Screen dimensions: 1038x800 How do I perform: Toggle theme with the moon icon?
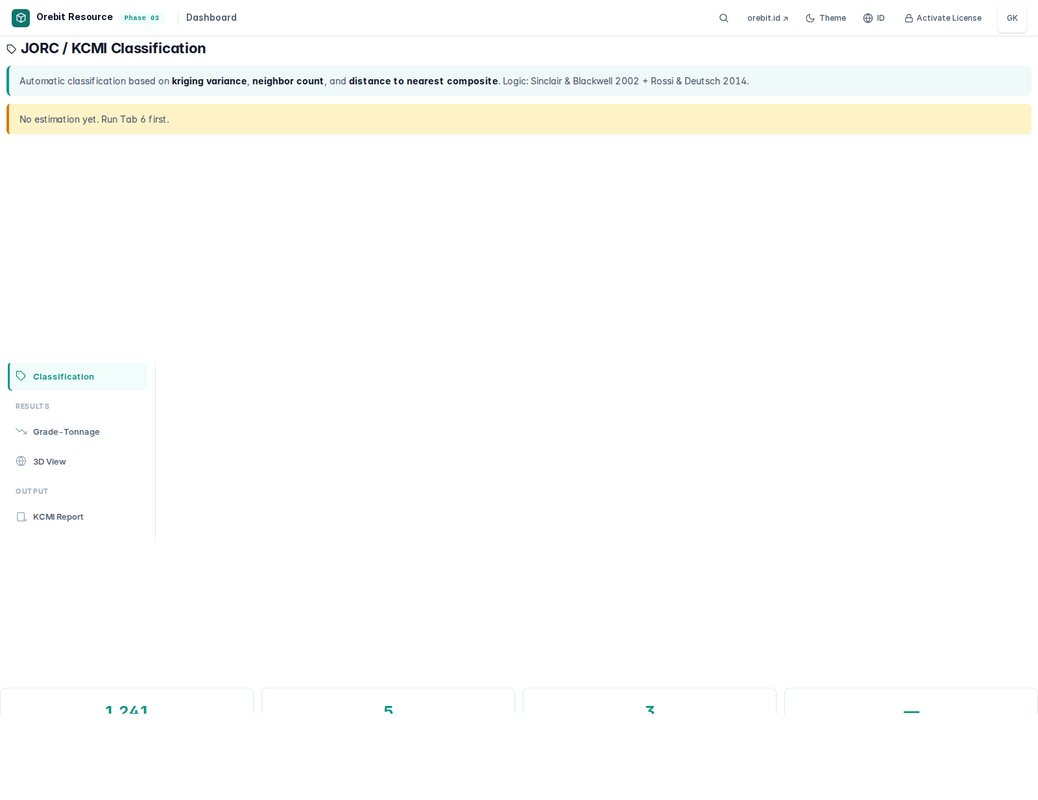point(810,18)
